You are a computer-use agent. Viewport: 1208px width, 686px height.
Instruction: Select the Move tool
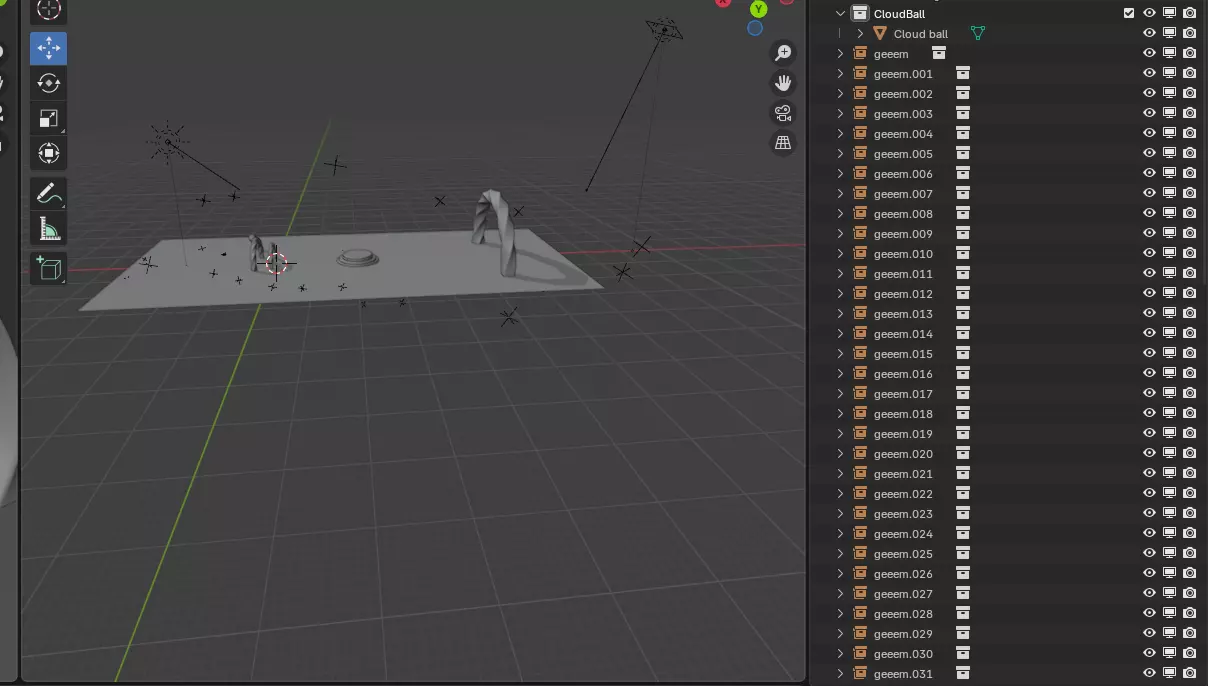click(48, 48)
